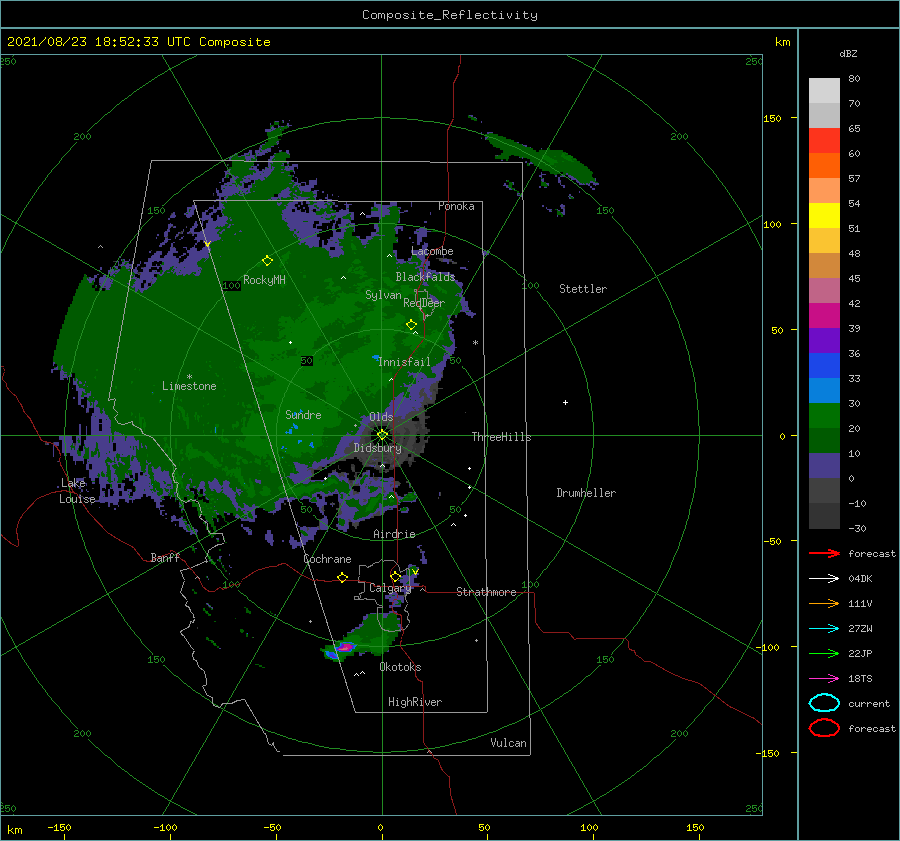Click yellow diamond marker below Cochrane

pyautogui.click(x=342, y=578)
